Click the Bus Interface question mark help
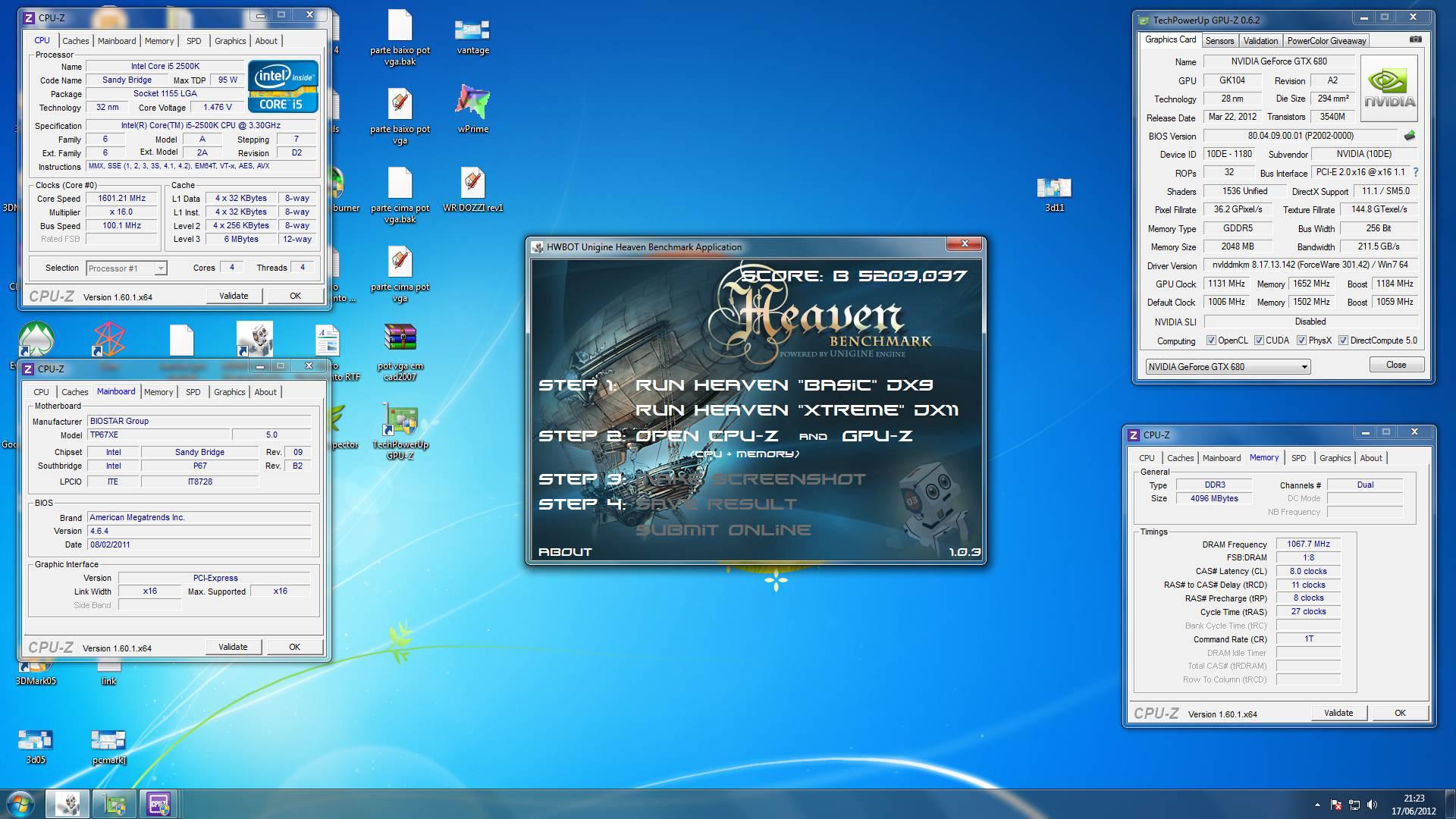This screenshot has width=1456, height=819. click(x=1415, y=172)
